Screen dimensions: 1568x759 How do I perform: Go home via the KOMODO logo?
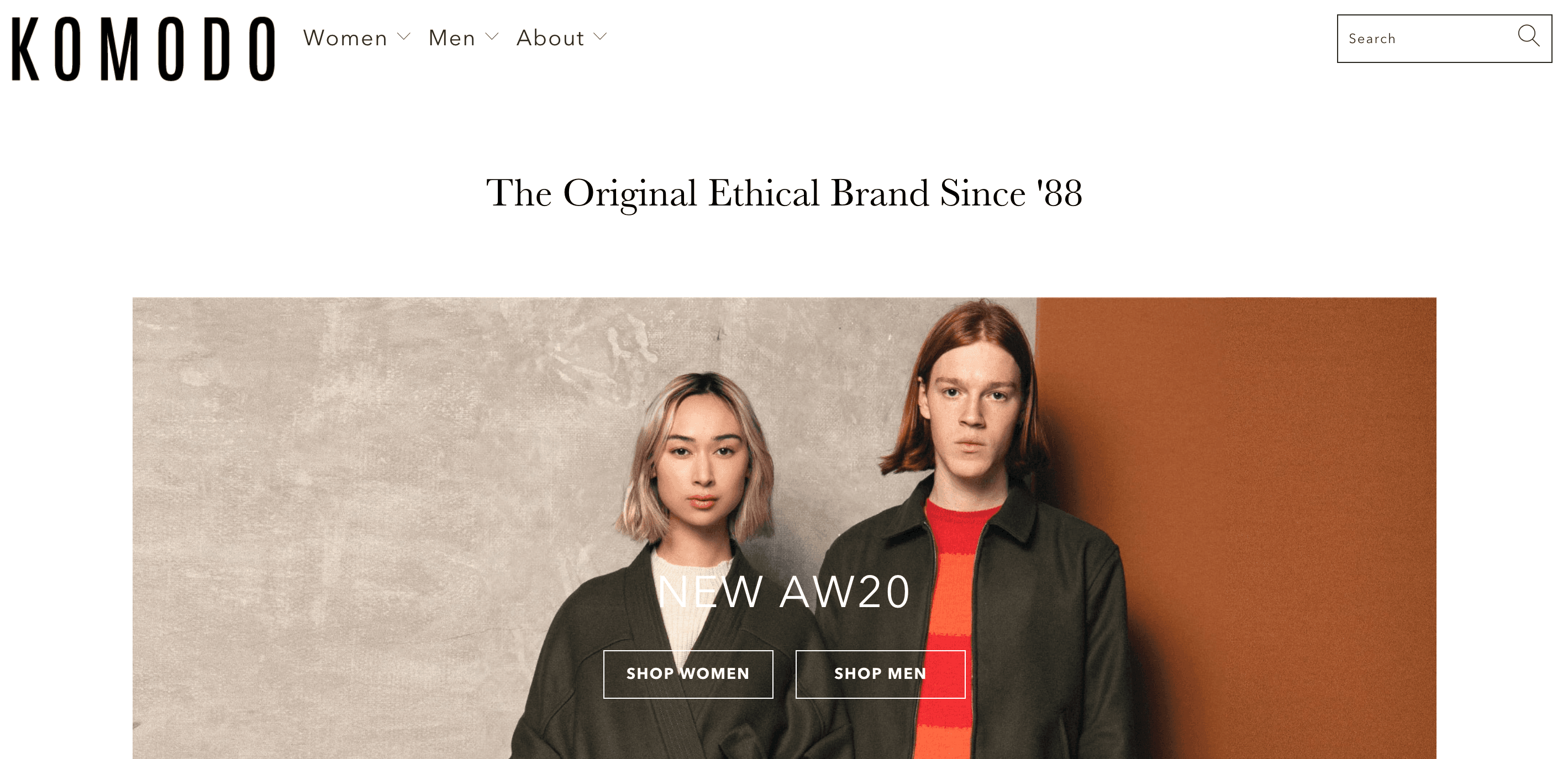coord(144,49)
